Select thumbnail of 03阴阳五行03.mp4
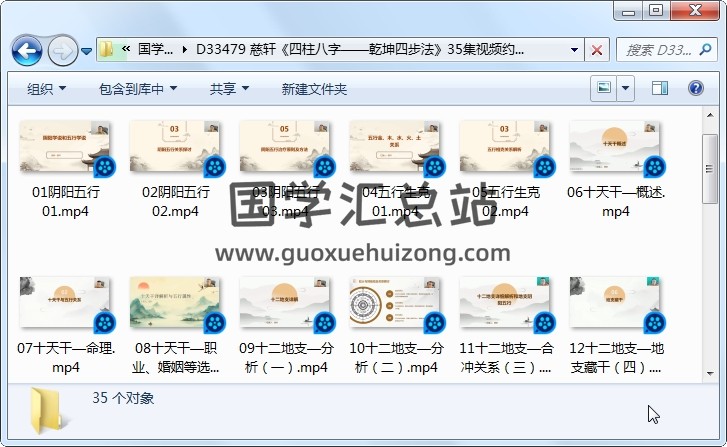Screen dimensions: 727x447 (285, 147)
